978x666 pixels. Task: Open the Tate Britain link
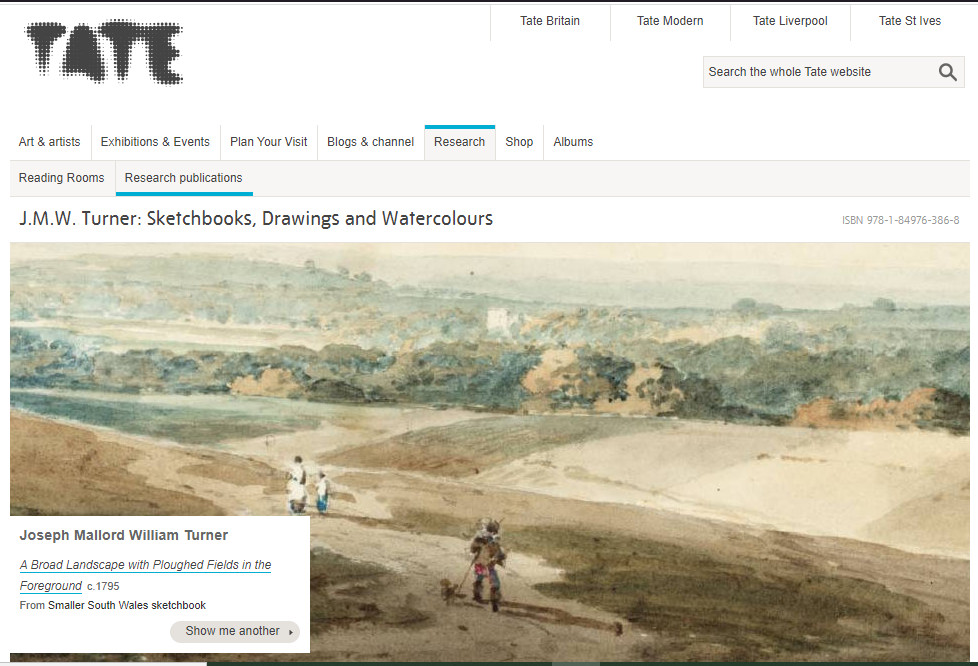549,21
